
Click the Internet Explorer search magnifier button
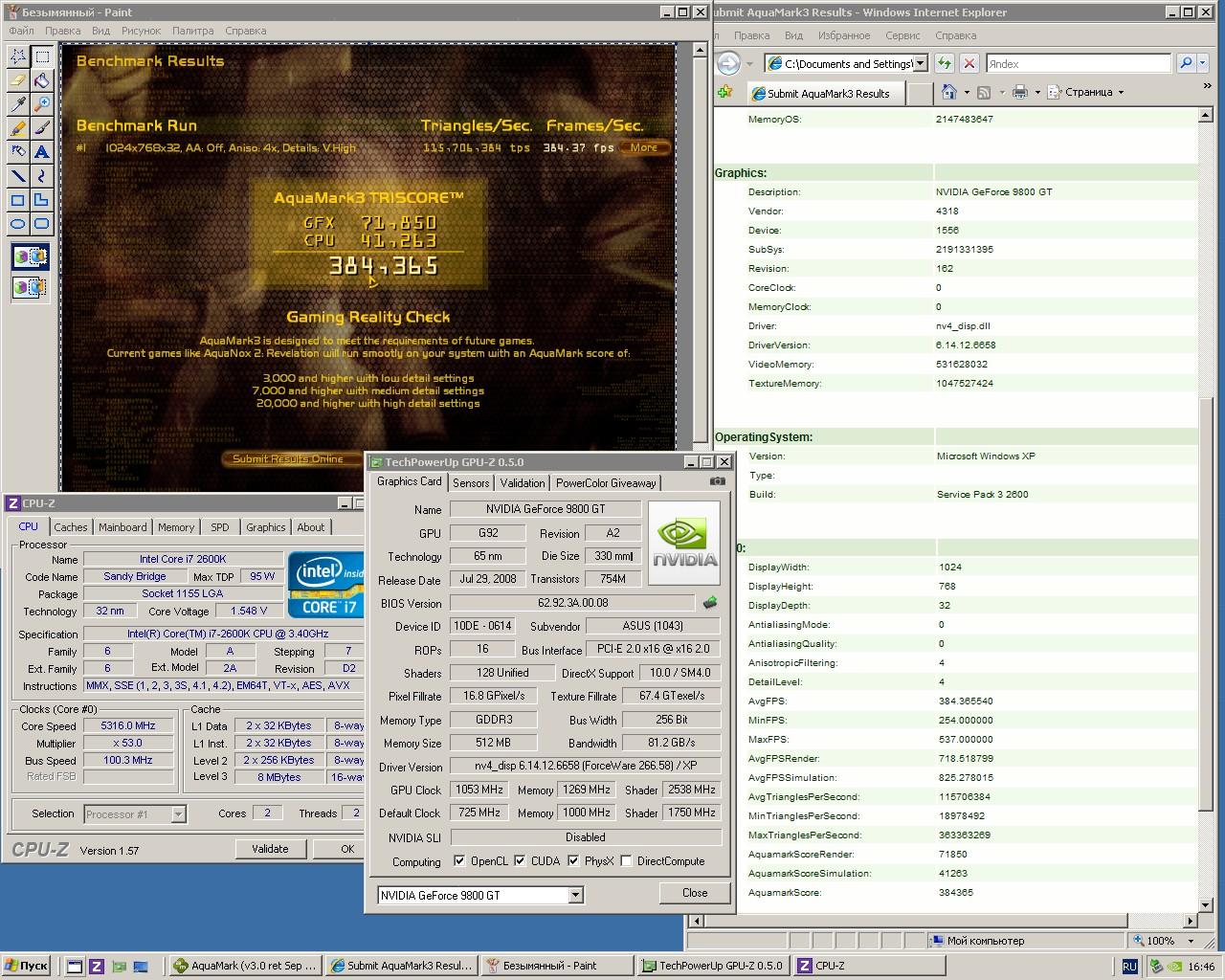coord(1186,63)
